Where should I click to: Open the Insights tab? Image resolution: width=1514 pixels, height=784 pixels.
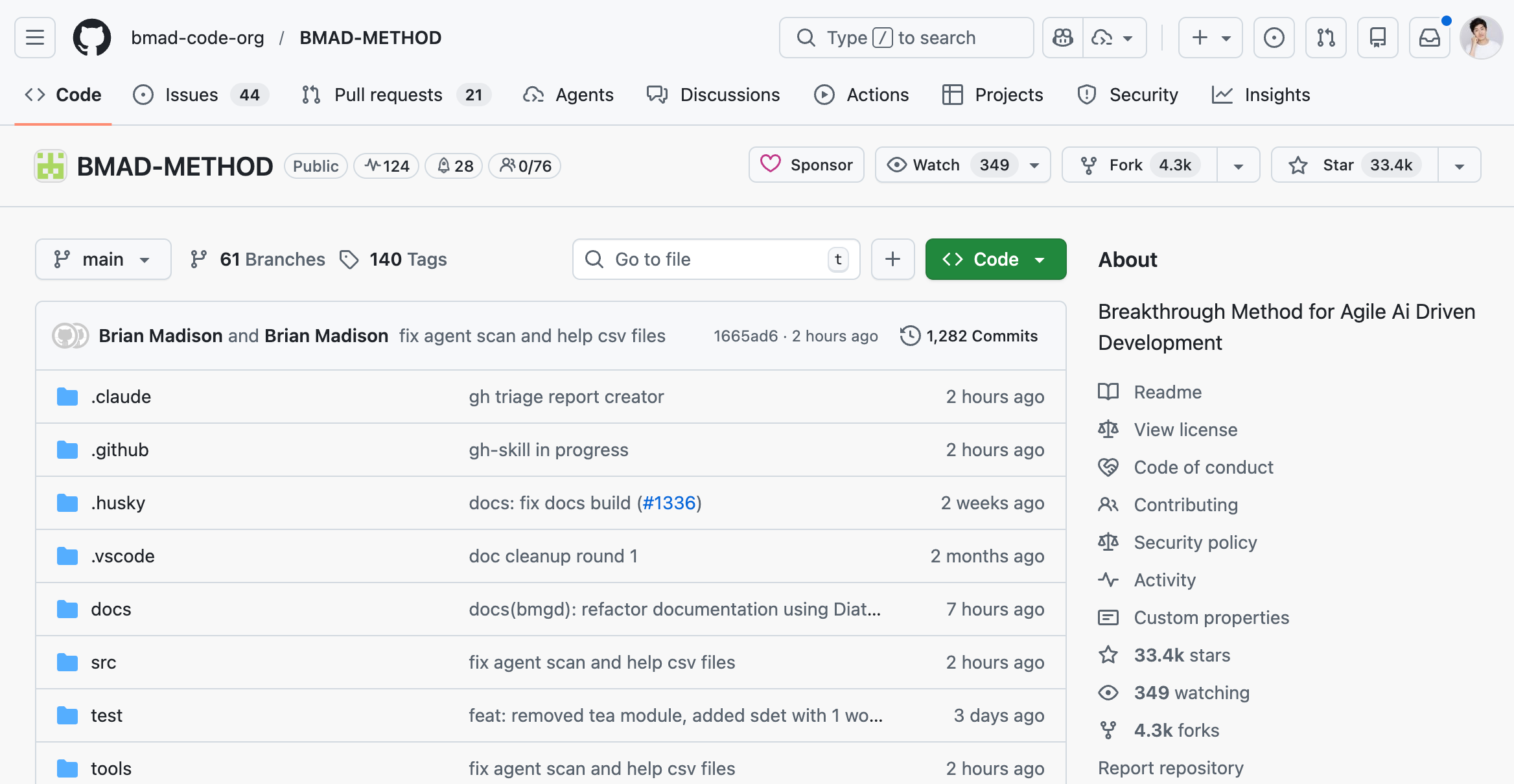pos(1261,95)
